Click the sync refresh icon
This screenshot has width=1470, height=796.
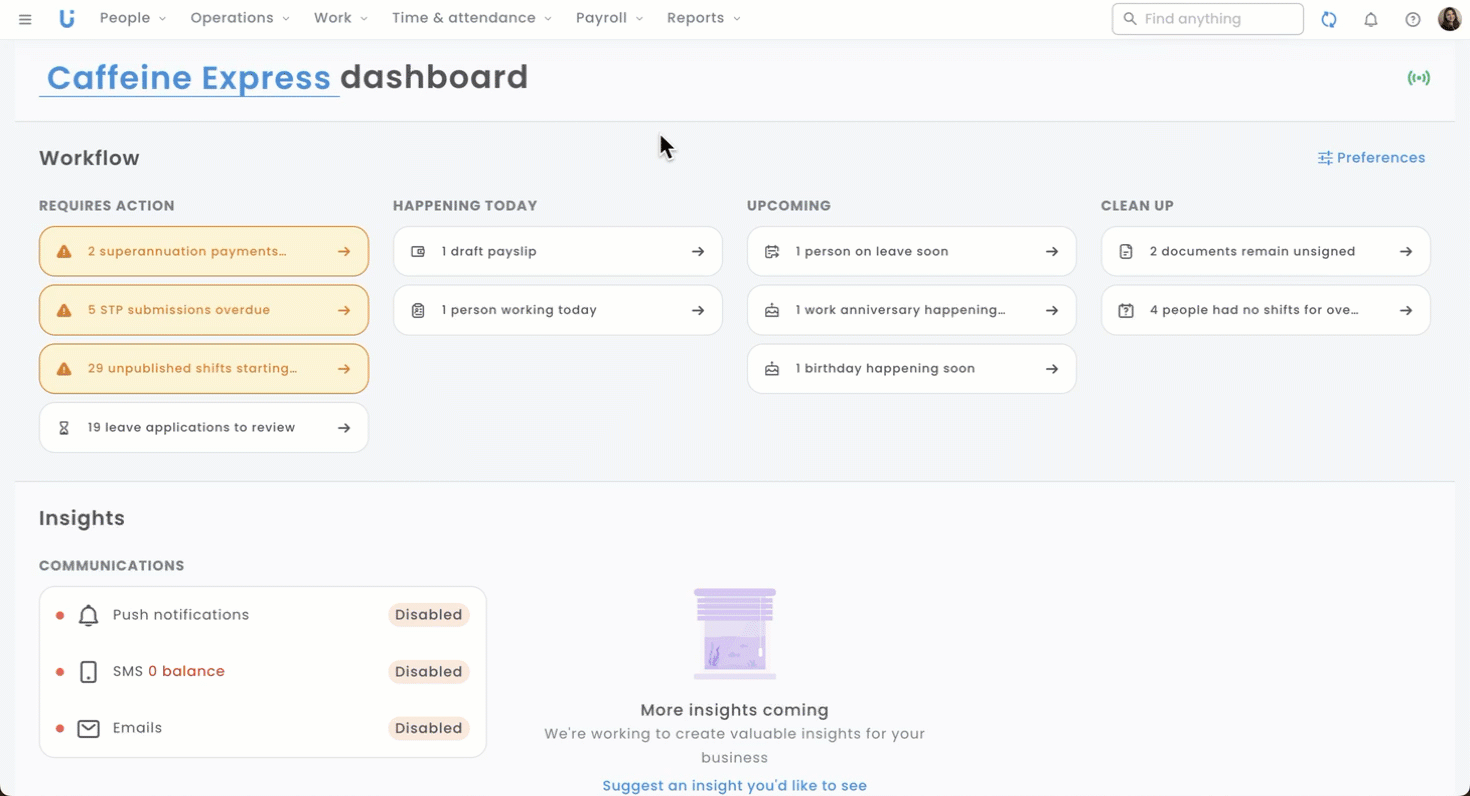pyautogui.click(x=1329, y=19)
